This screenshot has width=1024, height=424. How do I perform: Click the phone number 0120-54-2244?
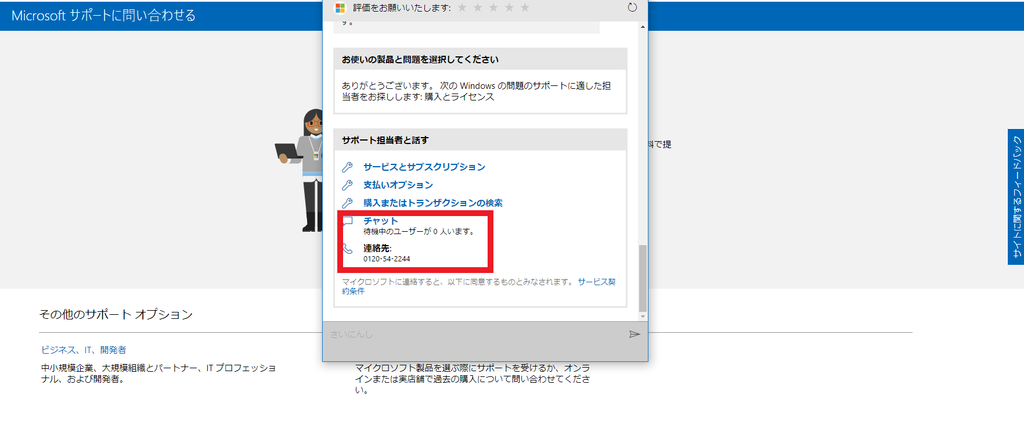[387, 259]
